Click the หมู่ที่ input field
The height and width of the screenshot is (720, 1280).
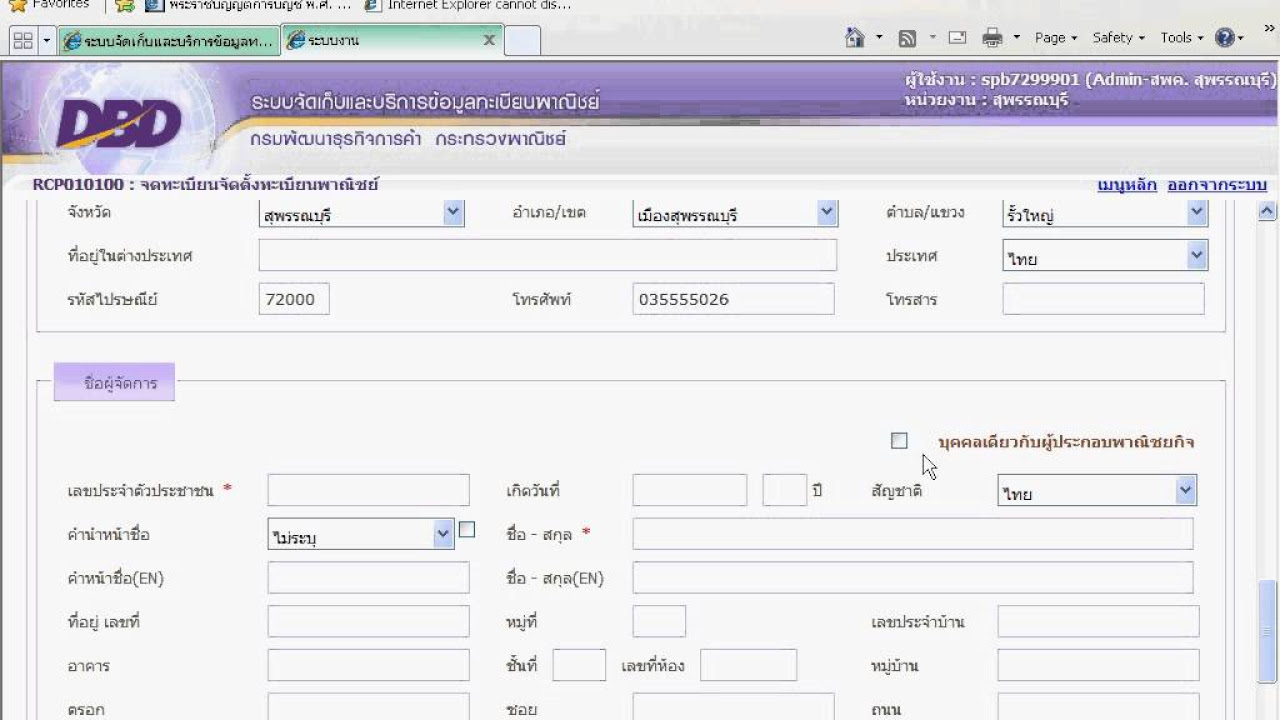[659, 621]
